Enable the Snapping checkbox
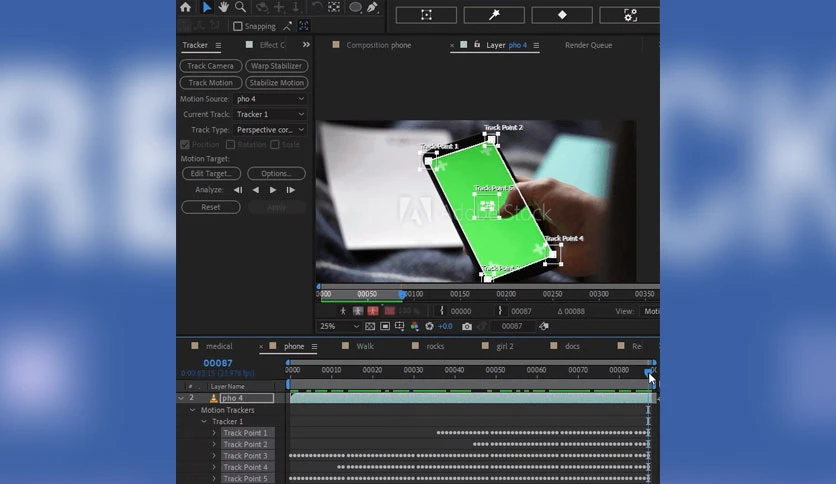This screenshot has height=484, width=836. pos(238,26)
